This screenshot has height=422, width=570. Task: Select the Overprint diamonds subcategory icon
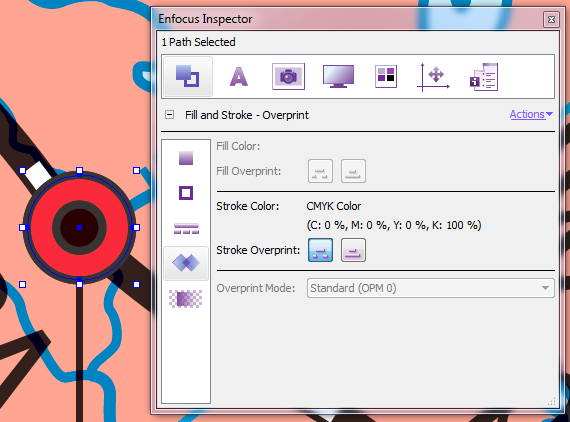[x=186, y=263]
